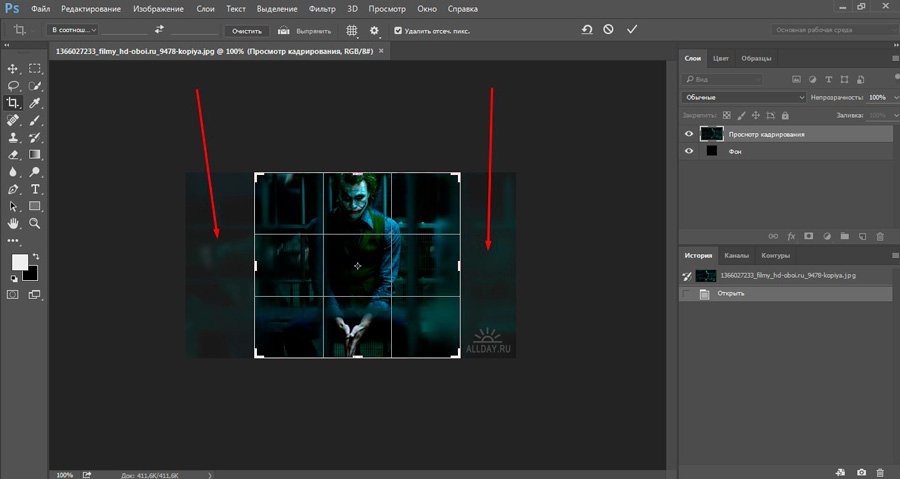Commit the crop with the checkmark
The image size is (900, 479).
632,29
